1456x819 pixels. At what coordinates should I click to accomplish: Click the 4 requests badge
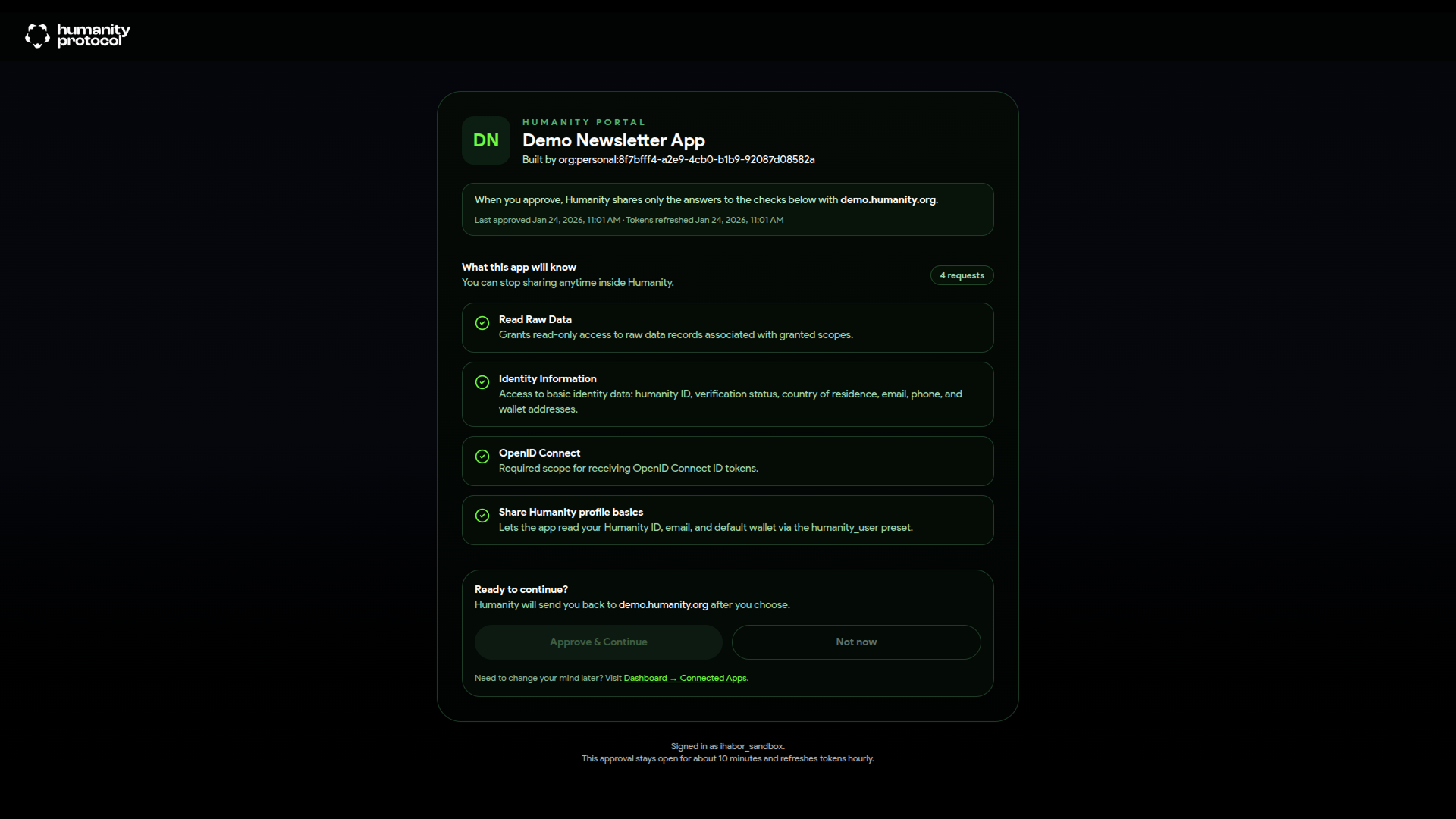click(962, 275)
